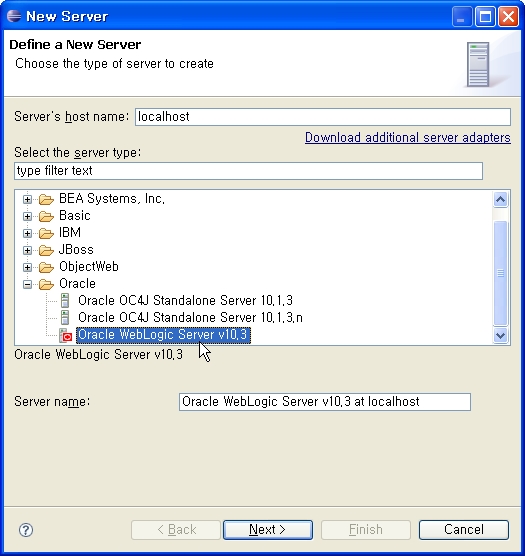The image size is (525, 556).
Task: Select the BEA Systems, Inc. category
Action: coord(112,199)
